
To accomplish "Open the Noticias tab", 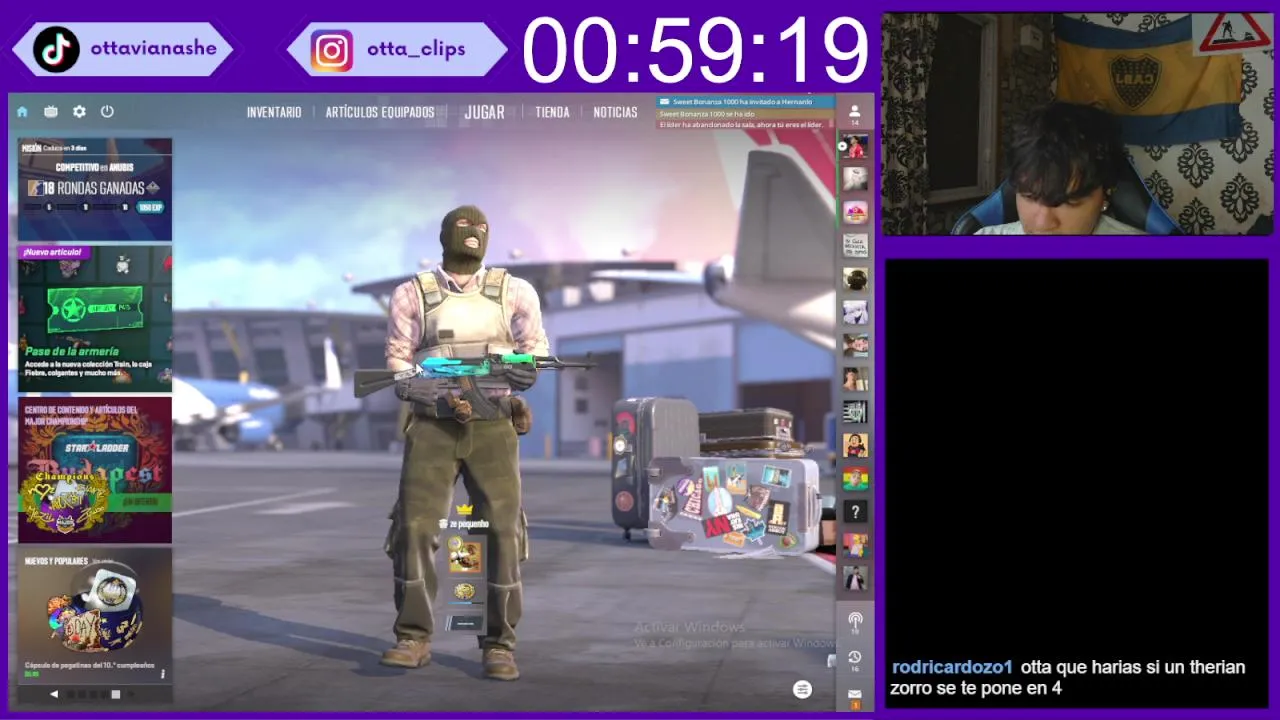I will tap(615, 112).
